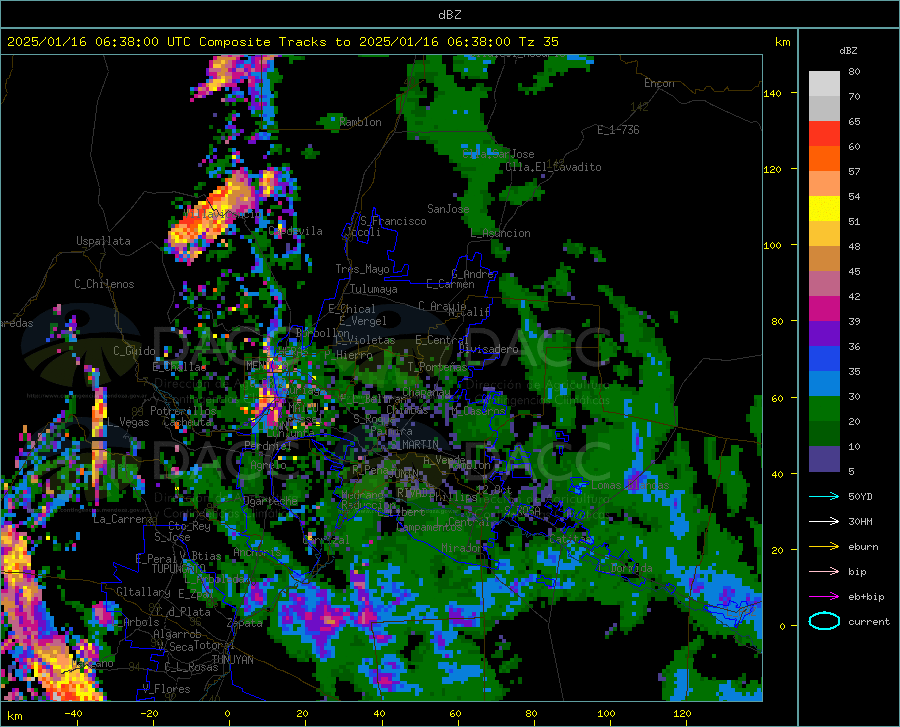Click the dBZ title at top
The width and height of the screenshot is (900, 727).
(449, 15)
